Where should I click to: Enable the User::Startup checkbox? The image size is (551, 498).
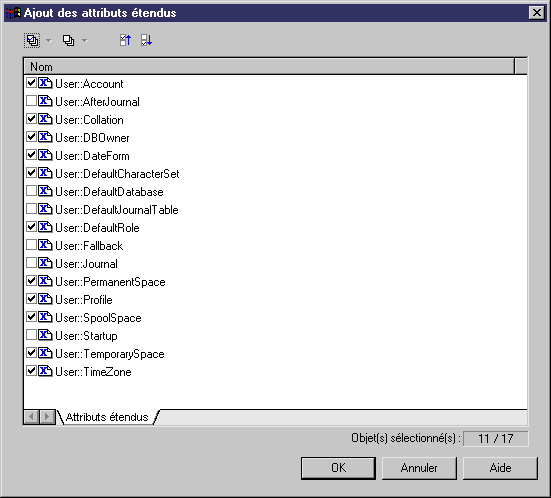(31, 335)
